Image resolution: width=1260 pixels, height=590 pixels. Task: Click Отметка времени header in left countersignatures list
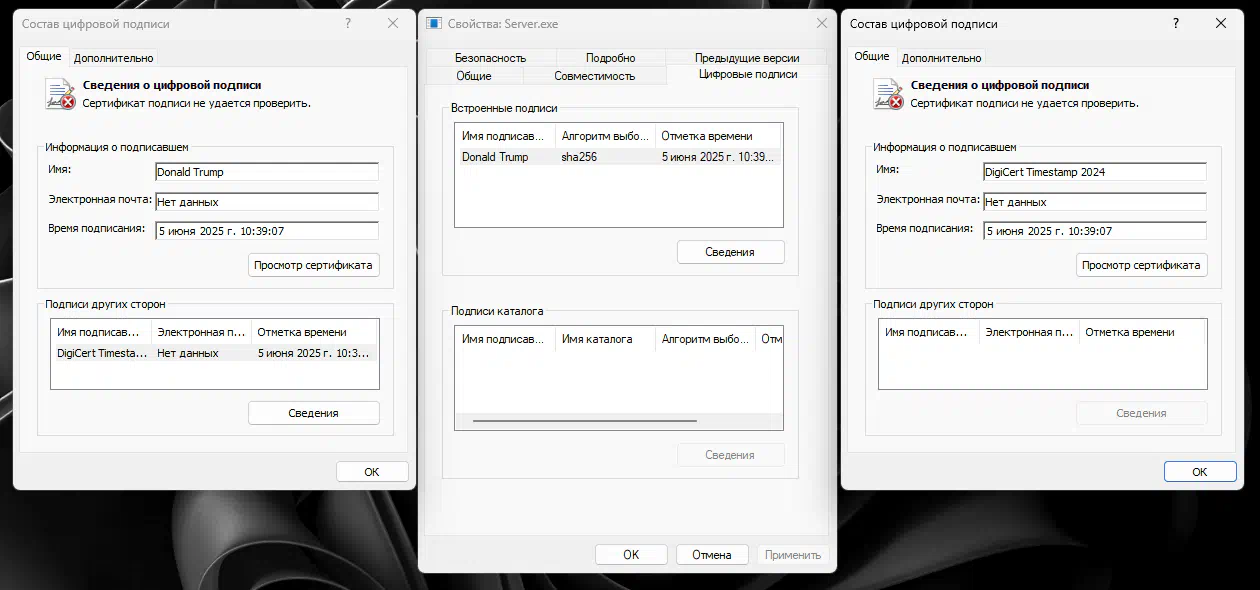(x=314, y=332)
